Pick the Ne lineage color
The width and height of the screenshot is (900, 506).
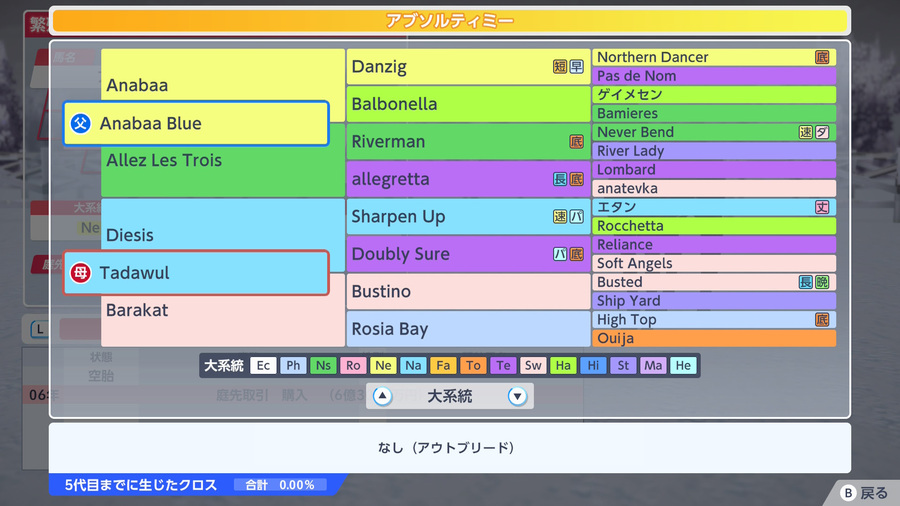pyautogui.click(x=383, y=365)
